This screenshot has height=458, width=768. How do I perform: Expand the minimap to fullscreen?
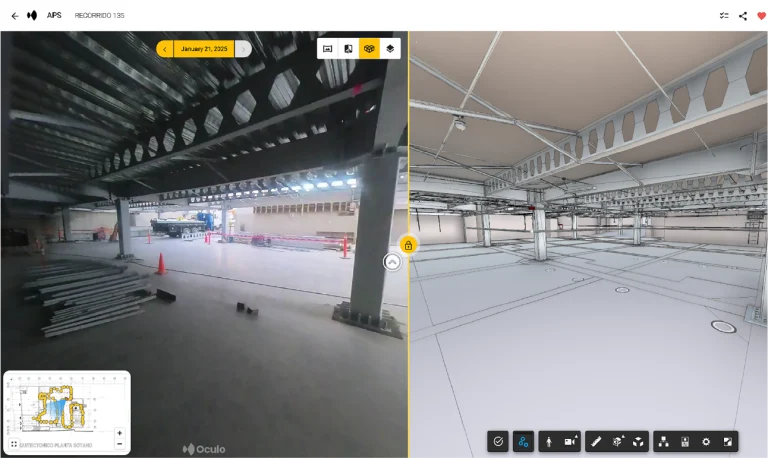pos(14,444)
